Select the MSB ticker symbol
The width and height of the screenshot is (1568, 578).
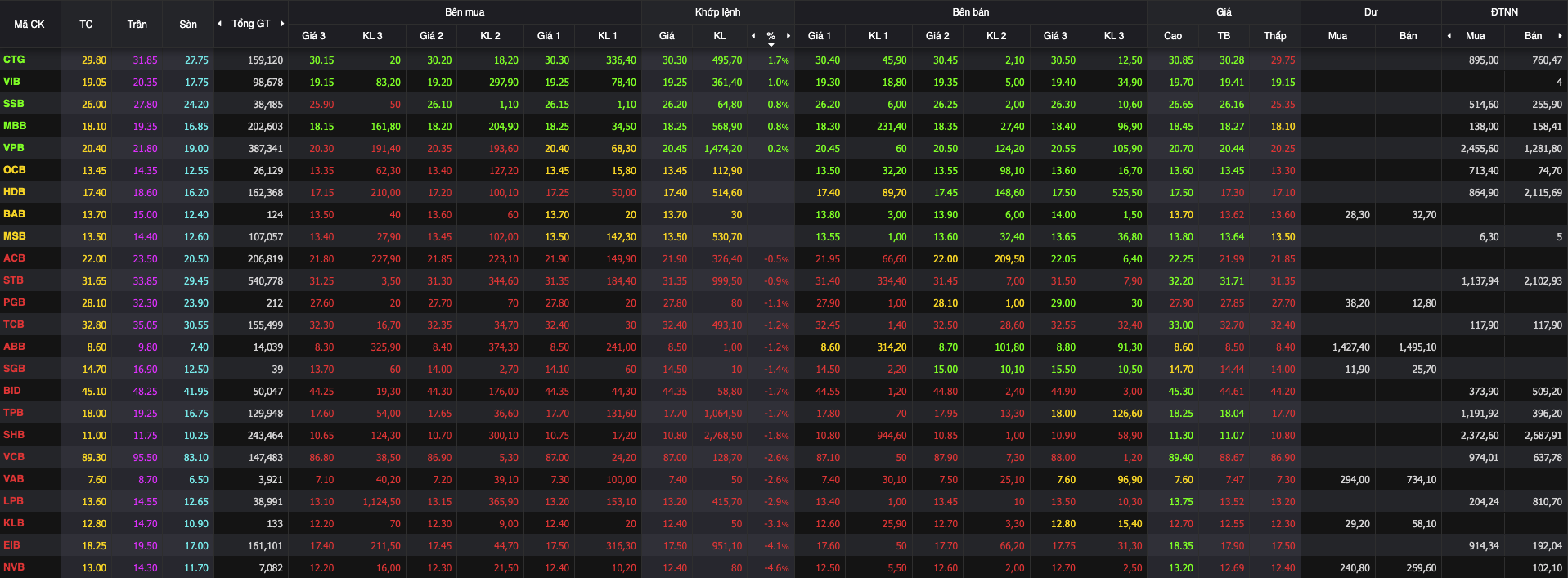pos(15,236)
